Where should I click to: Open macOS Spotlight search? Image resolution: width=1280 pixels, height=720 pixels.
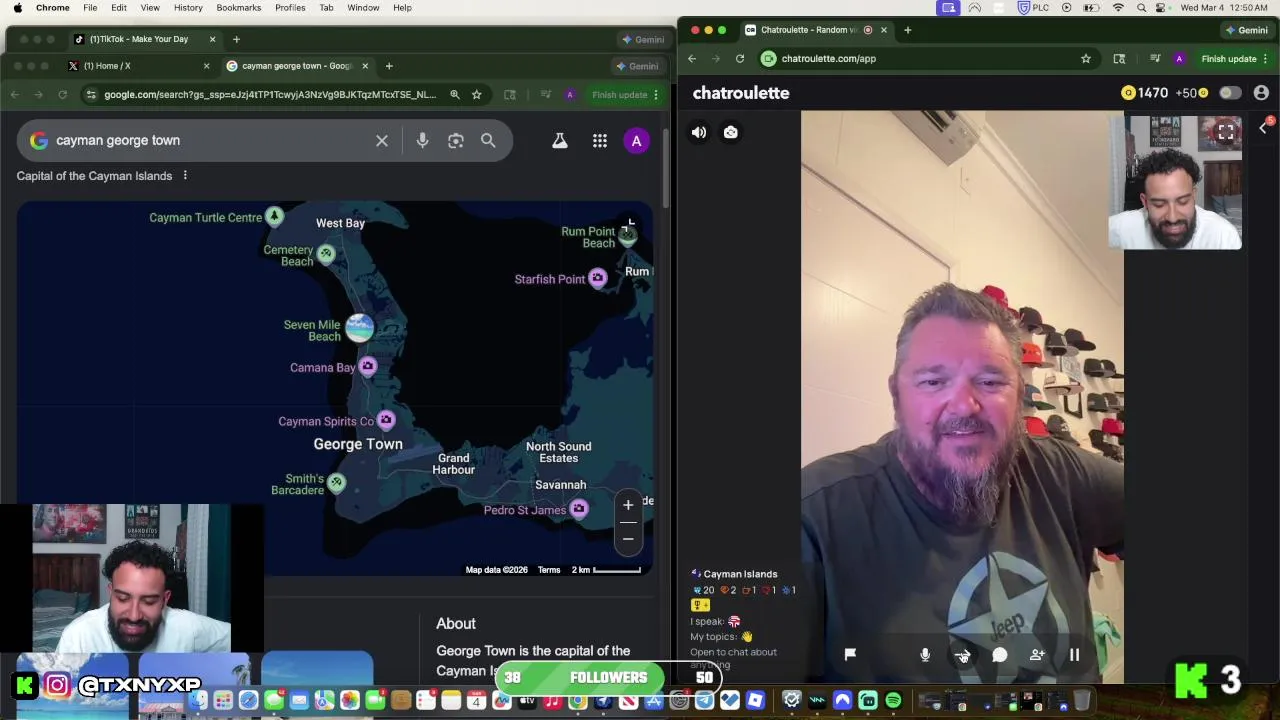pyautogui.click(x=1141, y=7)
